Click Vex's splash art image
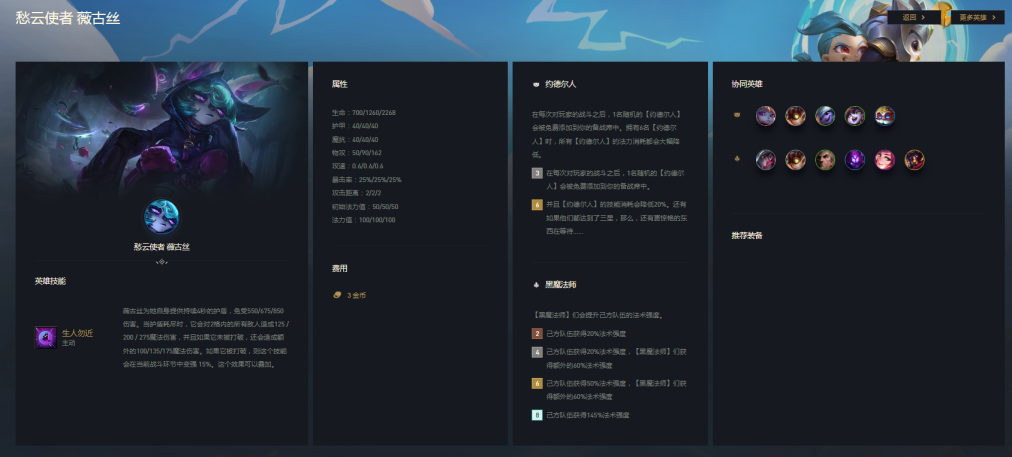This screenshot has height=457, width=1012. (x=161, y=125)
